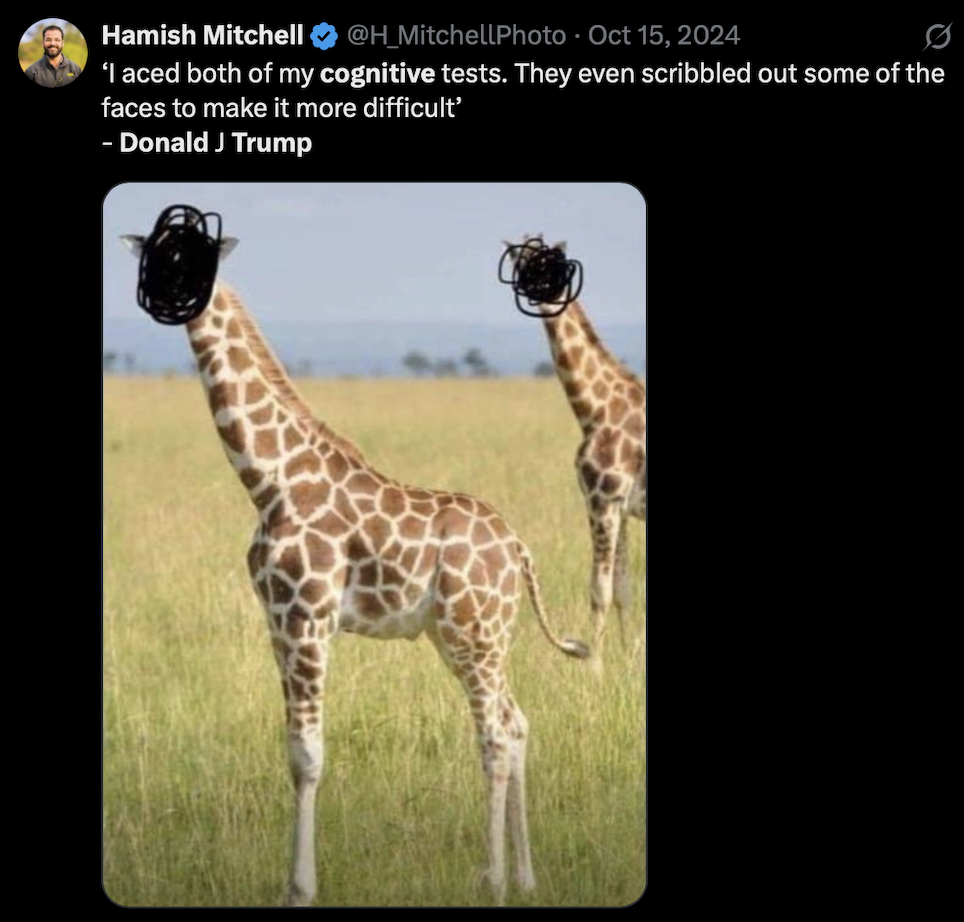Image resolution: width=964 pixels, height=922 pixels.
Task: Click the bold word "cognitive"
Action: (x=377, y=73)
